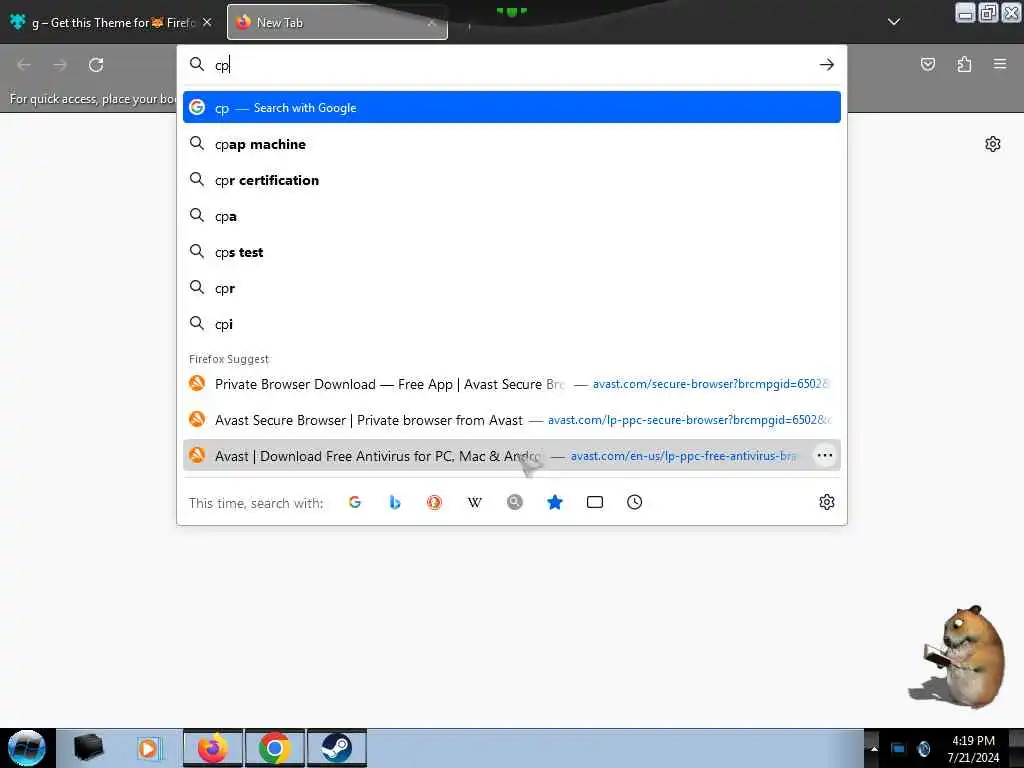
Task: Choose the 'cpap machine' suggestion
Action: point(511,144)
